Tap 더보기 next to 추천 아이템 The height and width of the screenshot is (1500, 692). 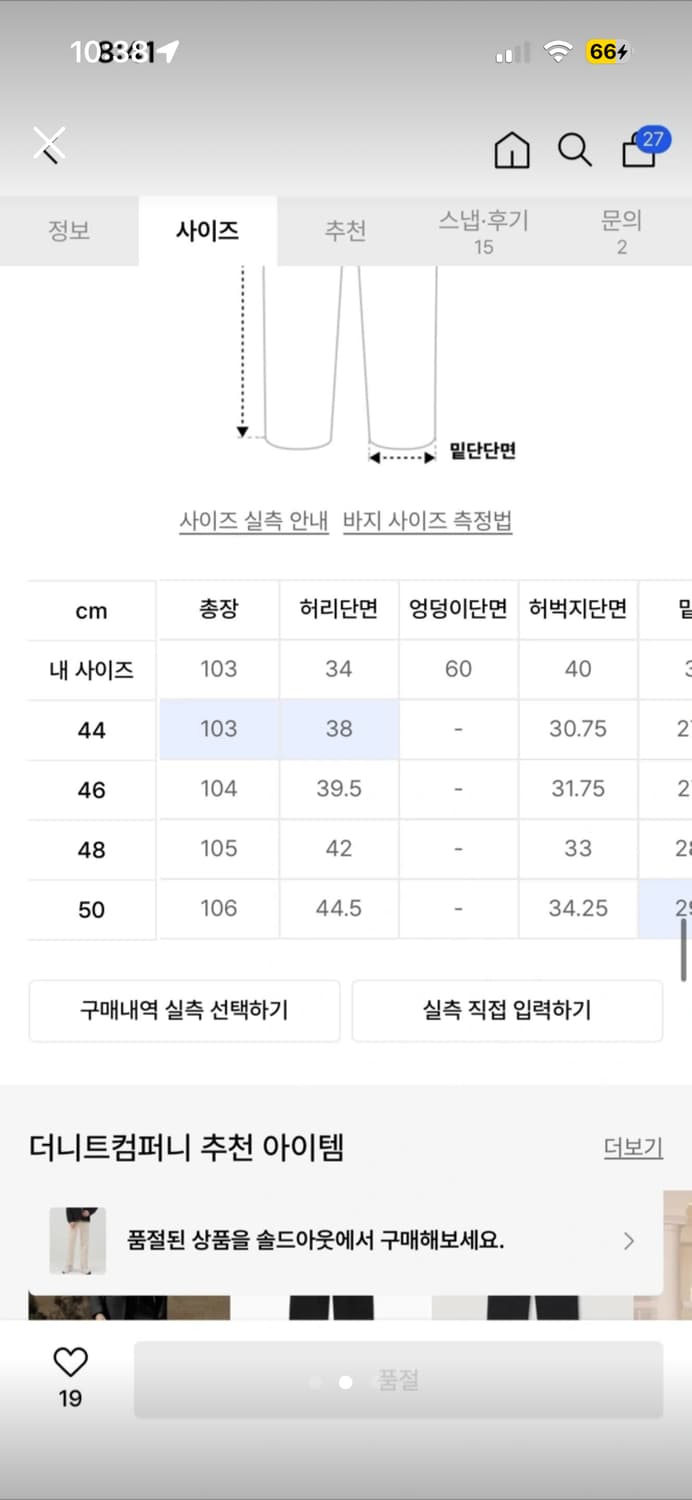[x=631, y=1148]
